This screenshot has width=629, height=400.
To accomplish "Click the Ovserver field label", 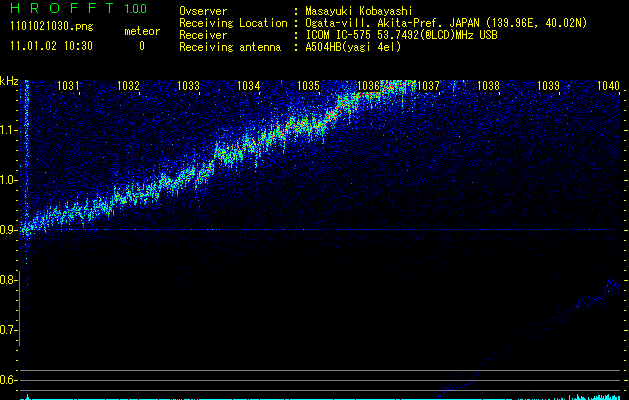I will [203, 11].
